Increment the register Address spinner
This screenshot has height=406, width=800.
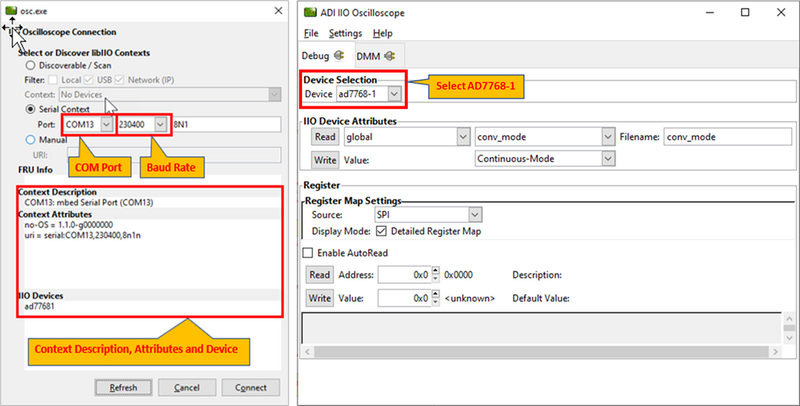click(436, 271)
